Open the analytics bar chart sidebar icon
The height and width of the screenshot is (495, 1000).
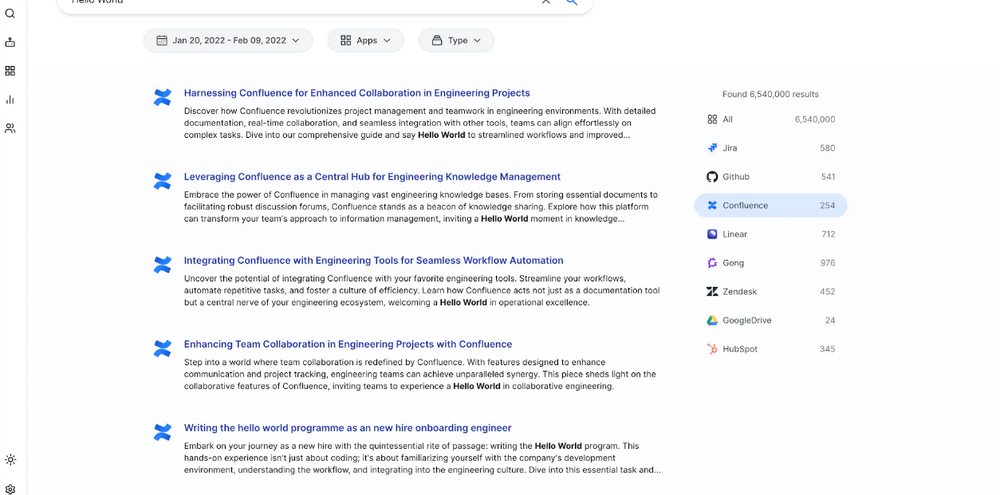(10, 99)
